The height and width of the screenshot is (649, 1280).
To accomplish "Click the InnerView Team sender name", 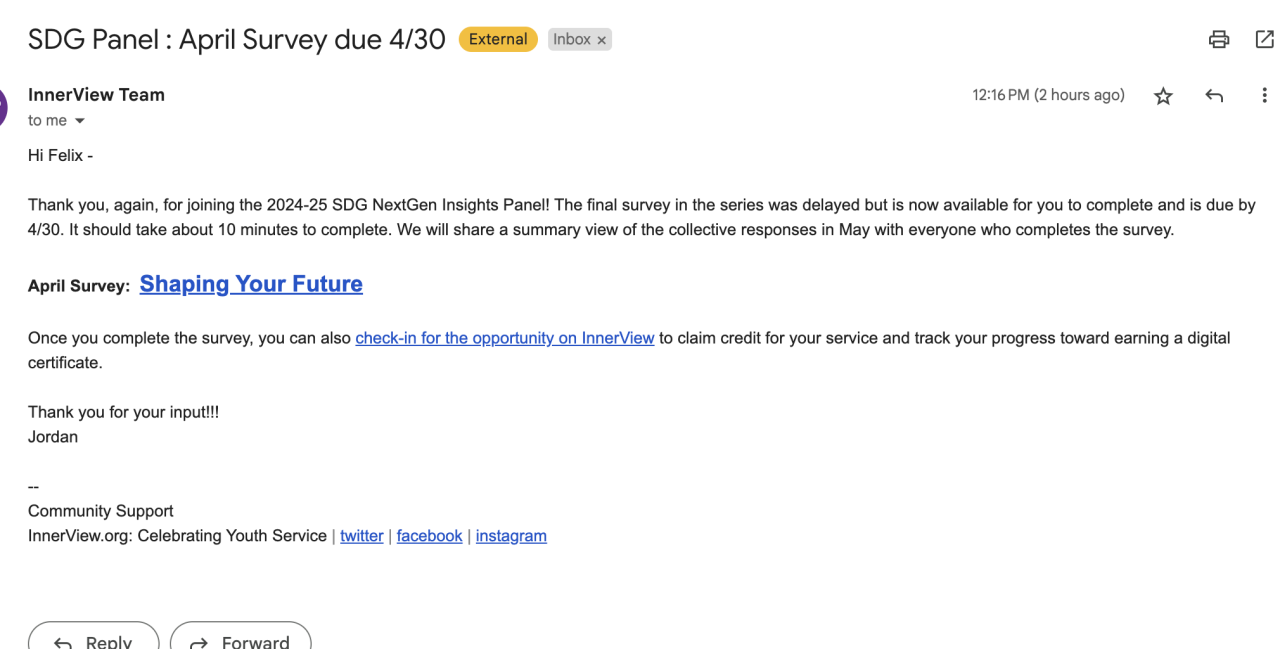I will 96,95.
